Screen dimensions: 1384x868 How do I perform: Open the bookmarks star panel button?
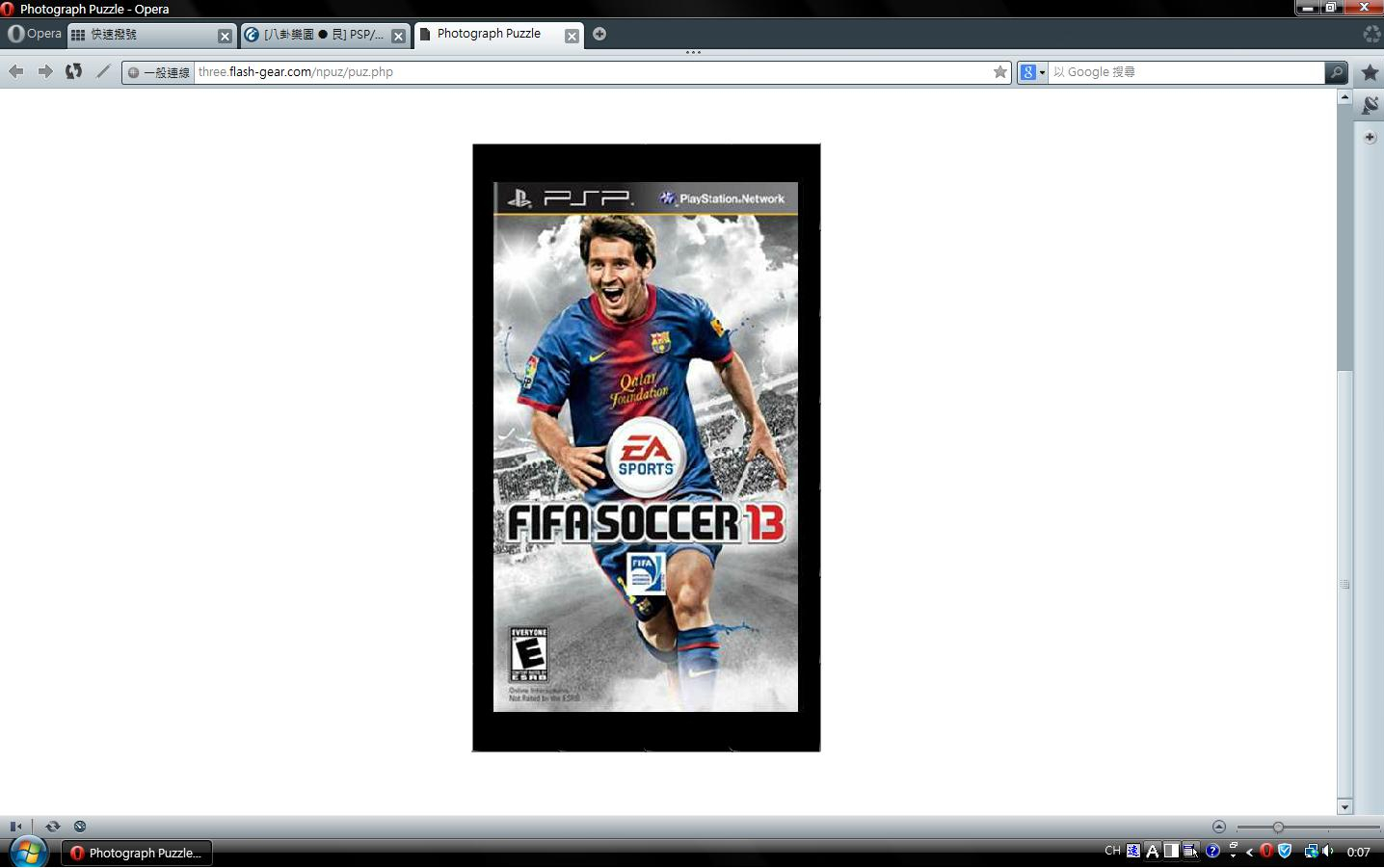coord(1370,72)
